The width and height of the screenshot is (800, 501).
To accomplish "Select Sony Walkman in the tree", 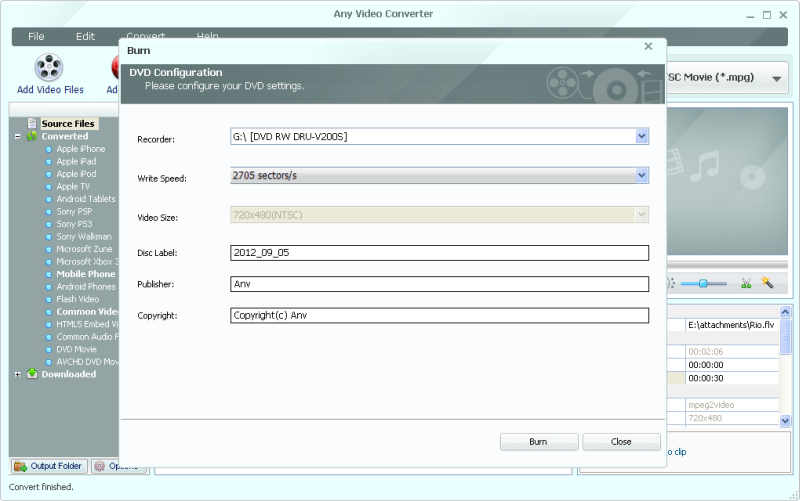I will [84, 236].
